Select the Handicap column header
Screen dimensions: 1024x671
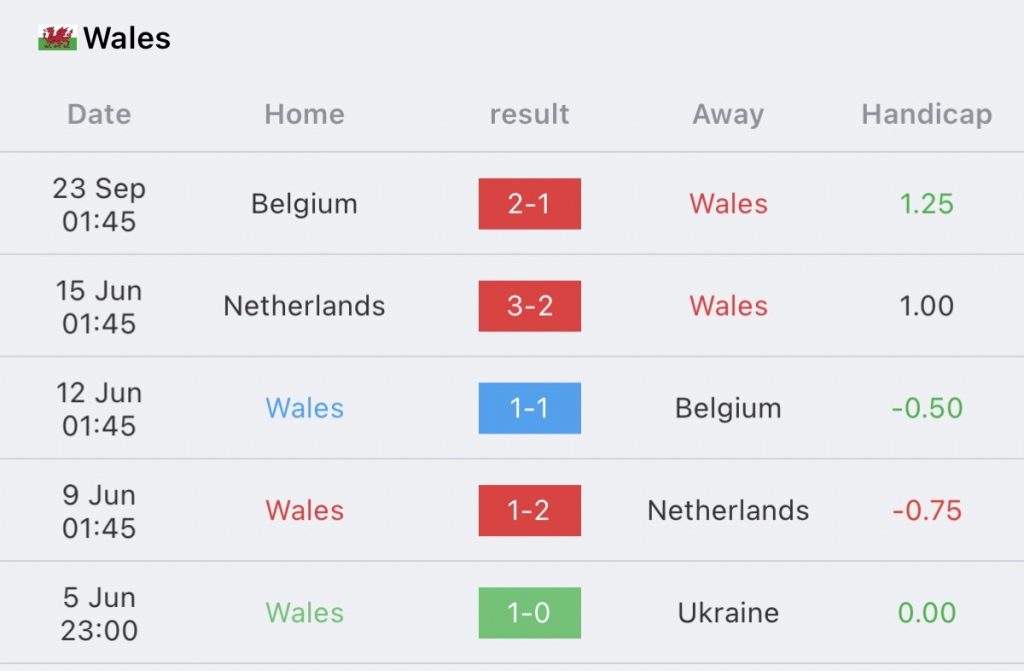point(927,114)
